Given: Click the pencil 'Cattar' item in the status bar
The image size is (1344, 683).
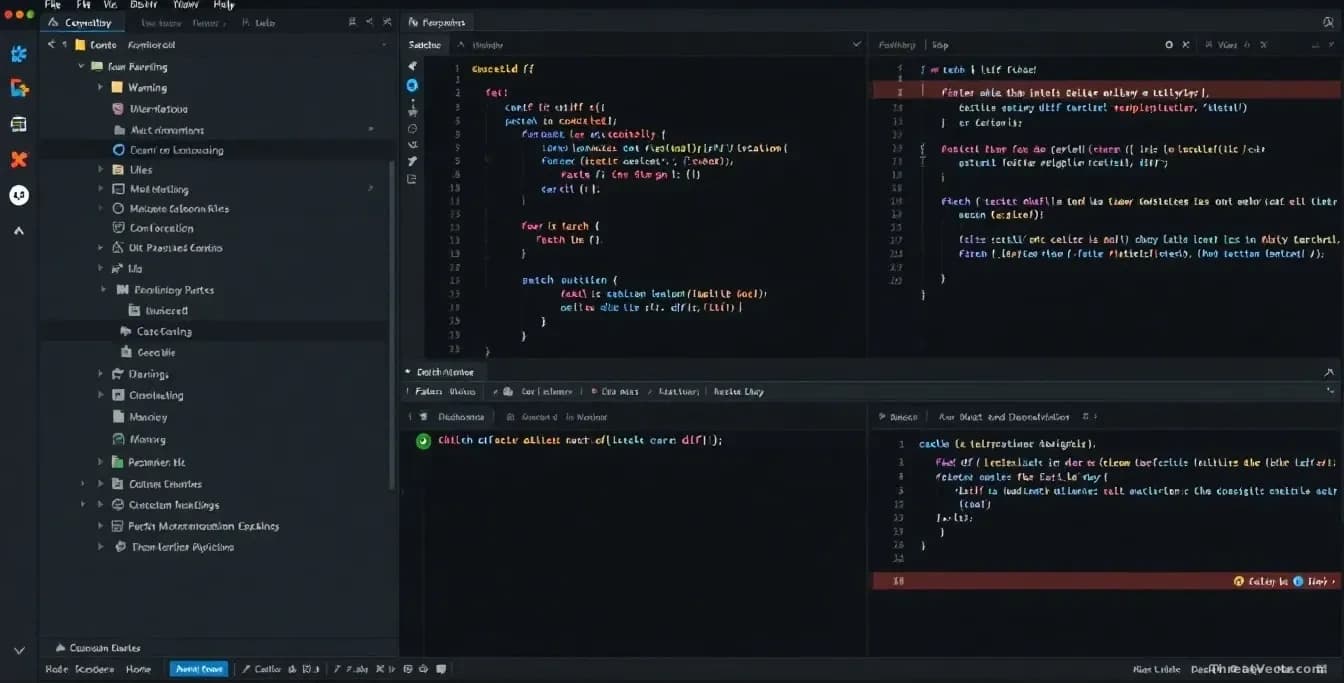Looking at the screenshot, I should [x=262, y=669].
